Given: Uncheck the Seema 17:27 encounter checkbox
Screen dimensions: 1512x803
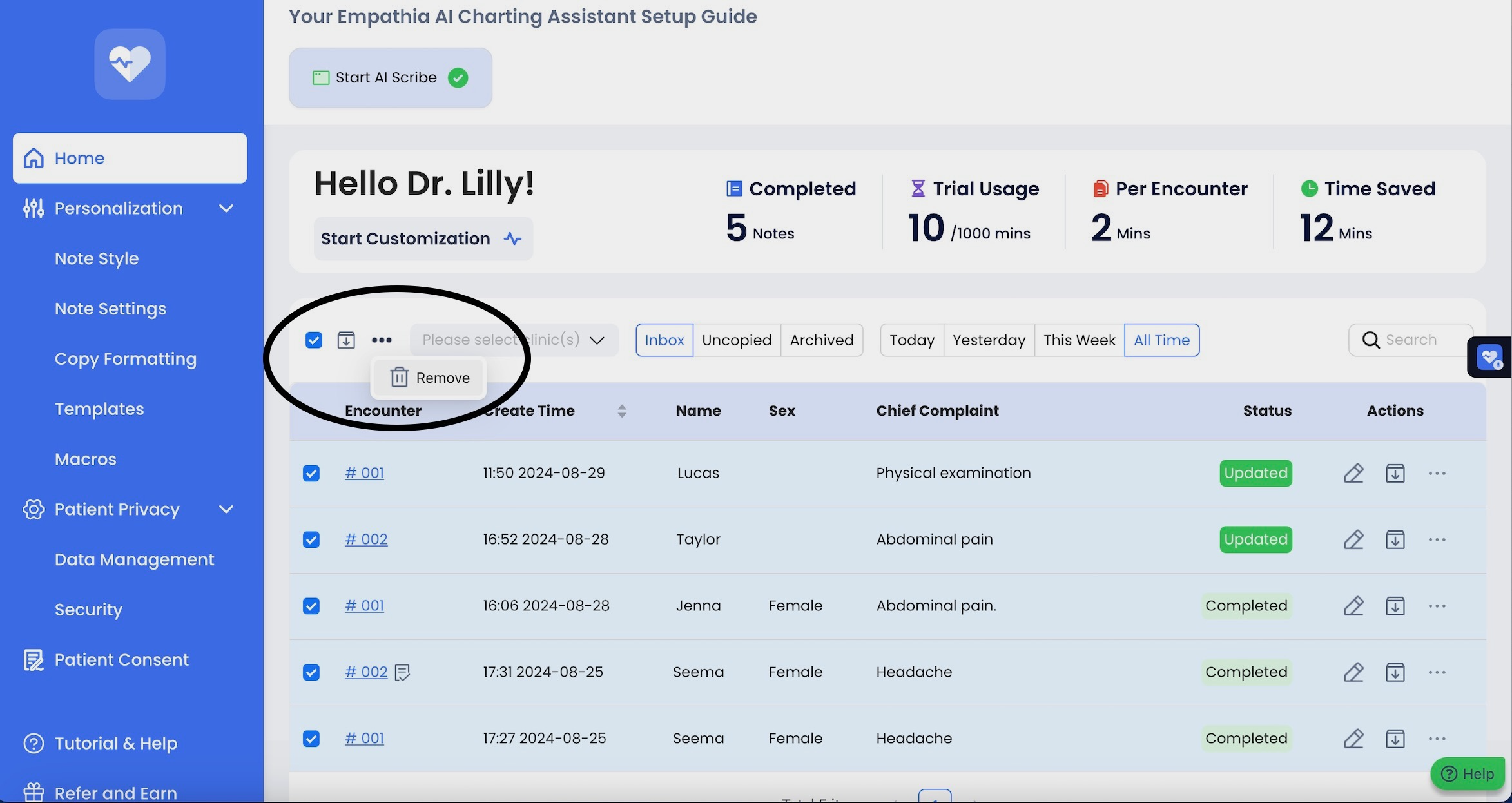Looking at the screenshot, I should (311, 739).
